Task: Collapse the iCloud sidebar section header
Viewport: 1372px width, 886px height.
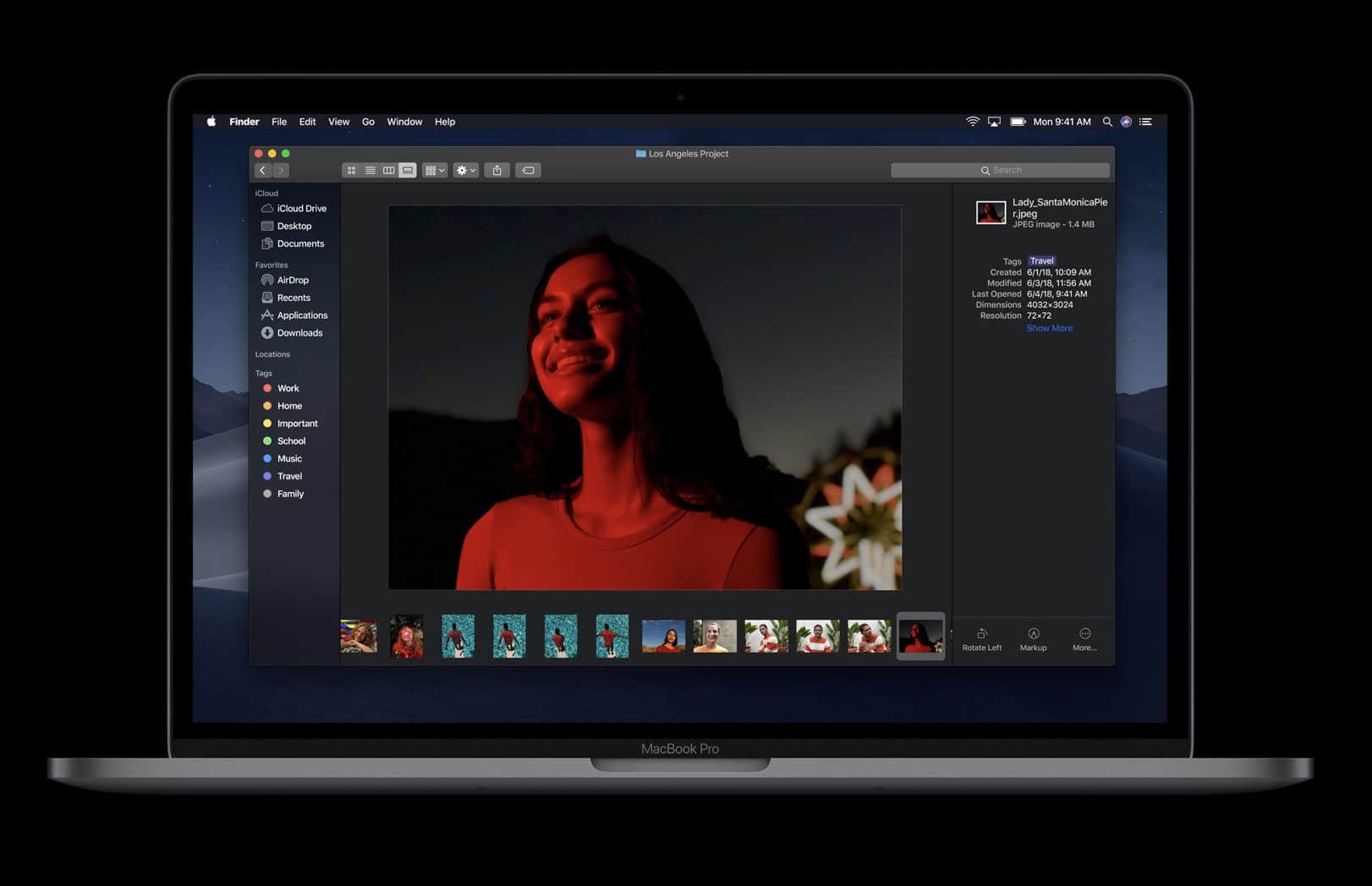Action: (x=266, y=194)
